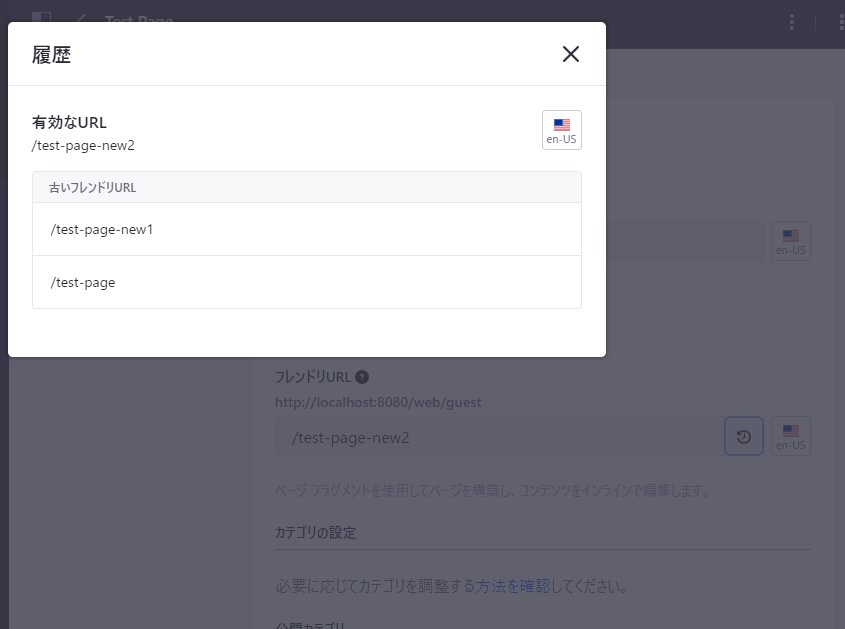Click help icon next to フレンドリURL label
The height and width of the screenshot is (629, 845).
coord(362,377)
